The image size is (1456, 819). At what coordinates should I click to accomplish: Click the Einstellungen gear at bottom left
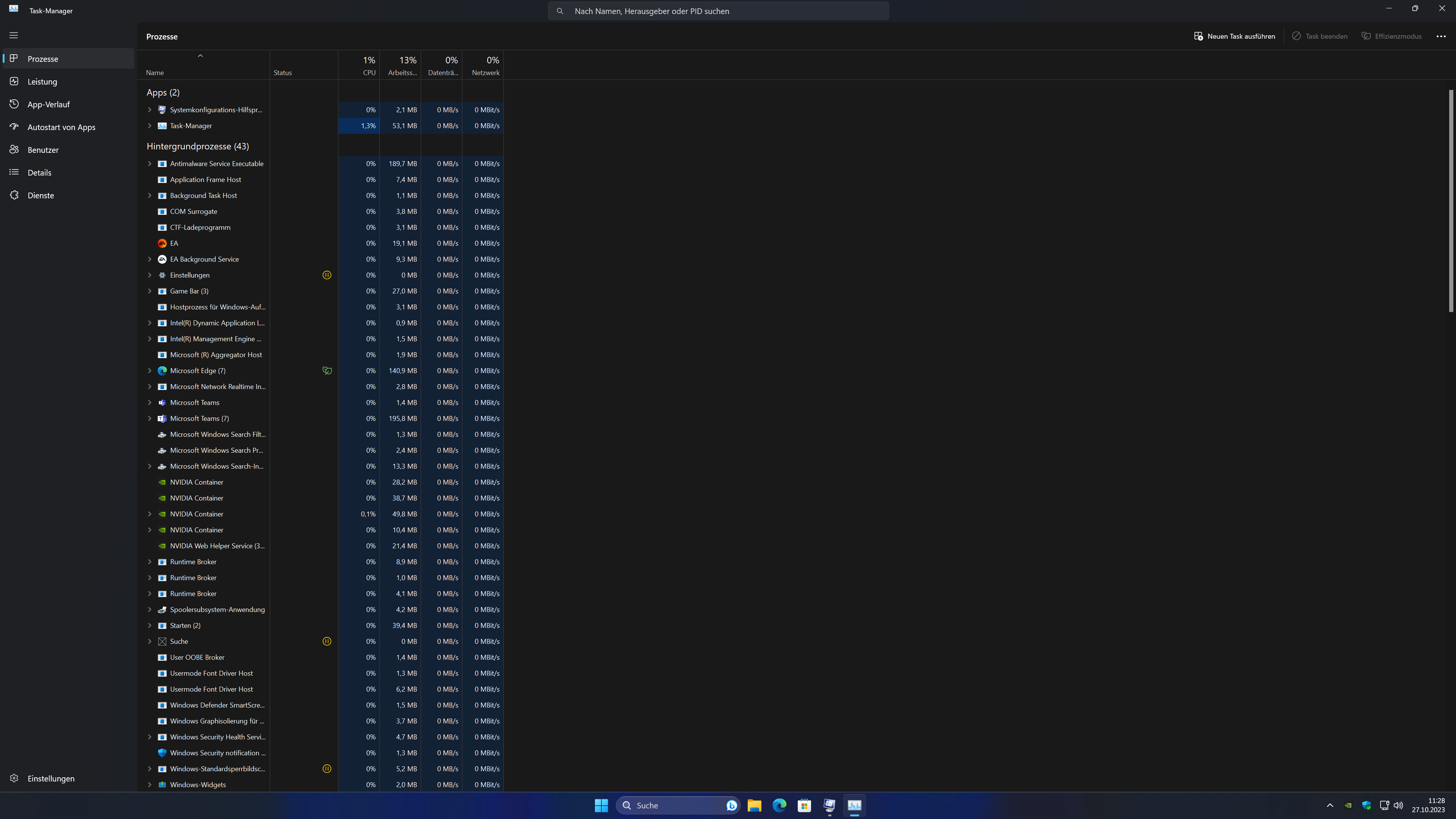pyautogui.click(x=14, y=778)
